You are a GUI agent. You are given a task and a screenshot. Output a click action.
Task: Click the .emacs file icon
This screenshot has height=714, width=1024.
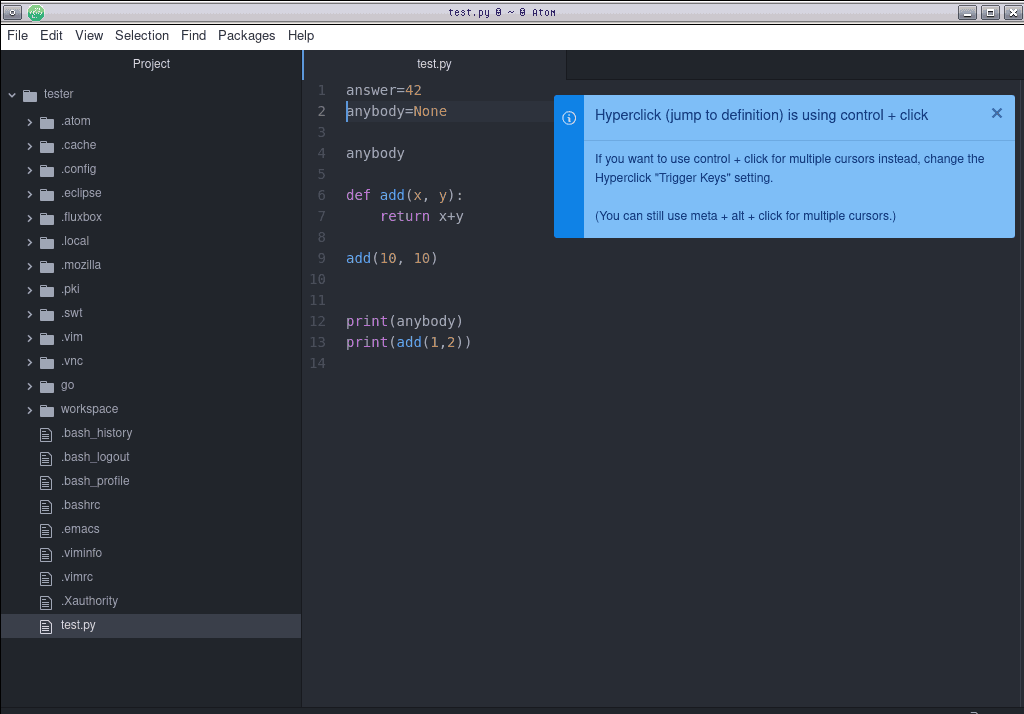[46, 530]
